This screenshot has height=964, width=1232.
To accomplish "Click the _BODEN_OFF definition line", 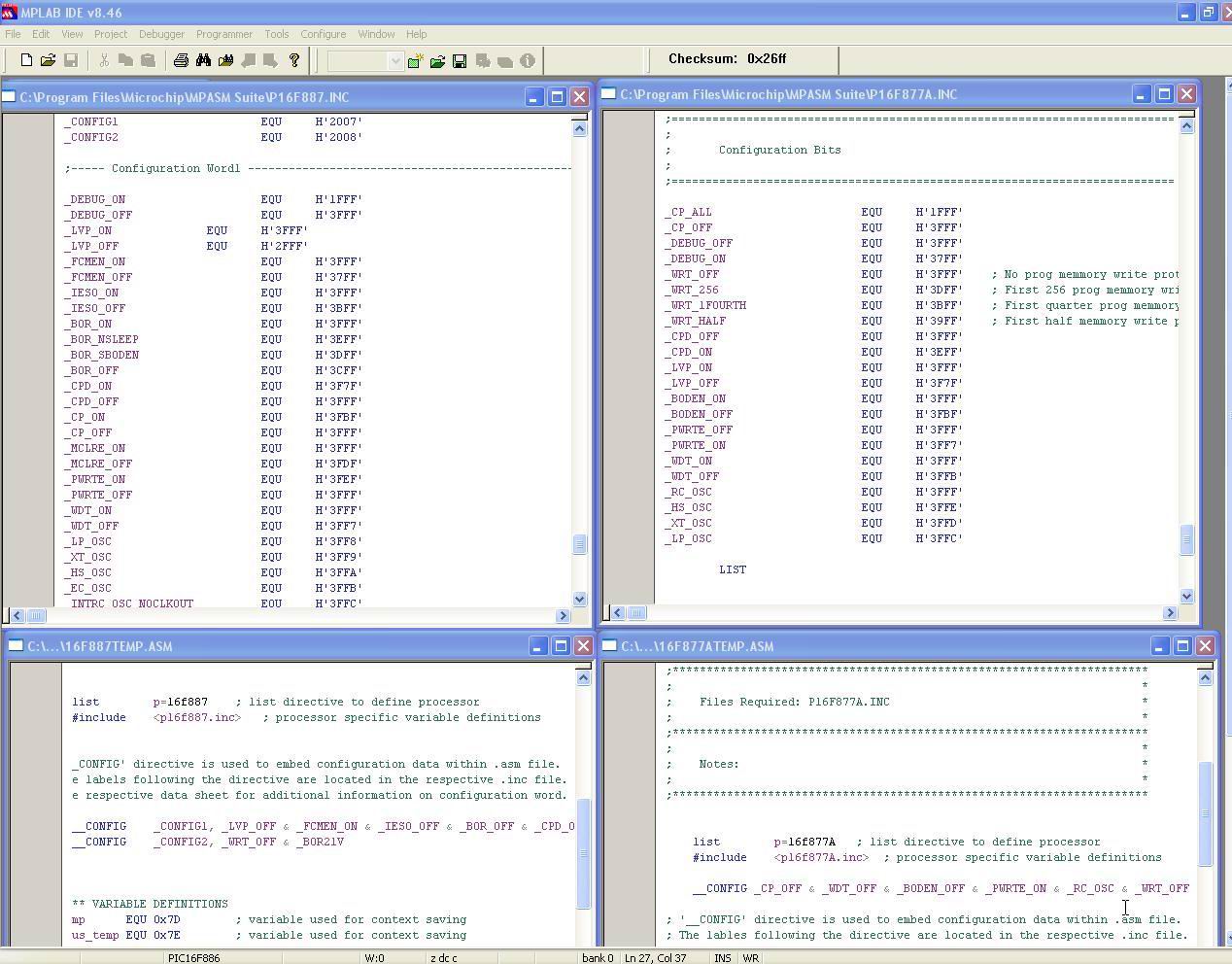I will coord(813,414).
